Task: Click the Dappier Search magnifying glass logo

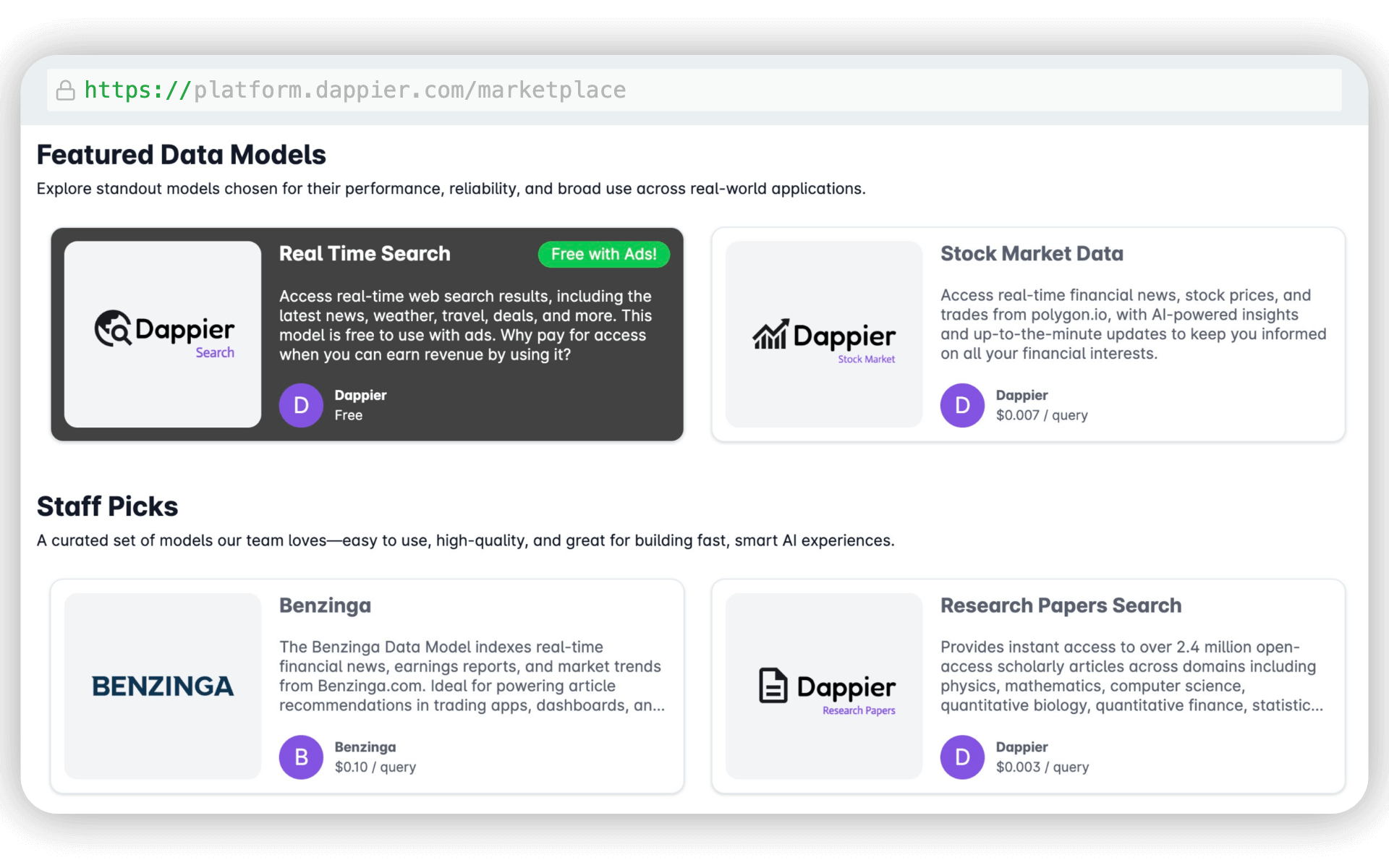Action: (163, 333)
